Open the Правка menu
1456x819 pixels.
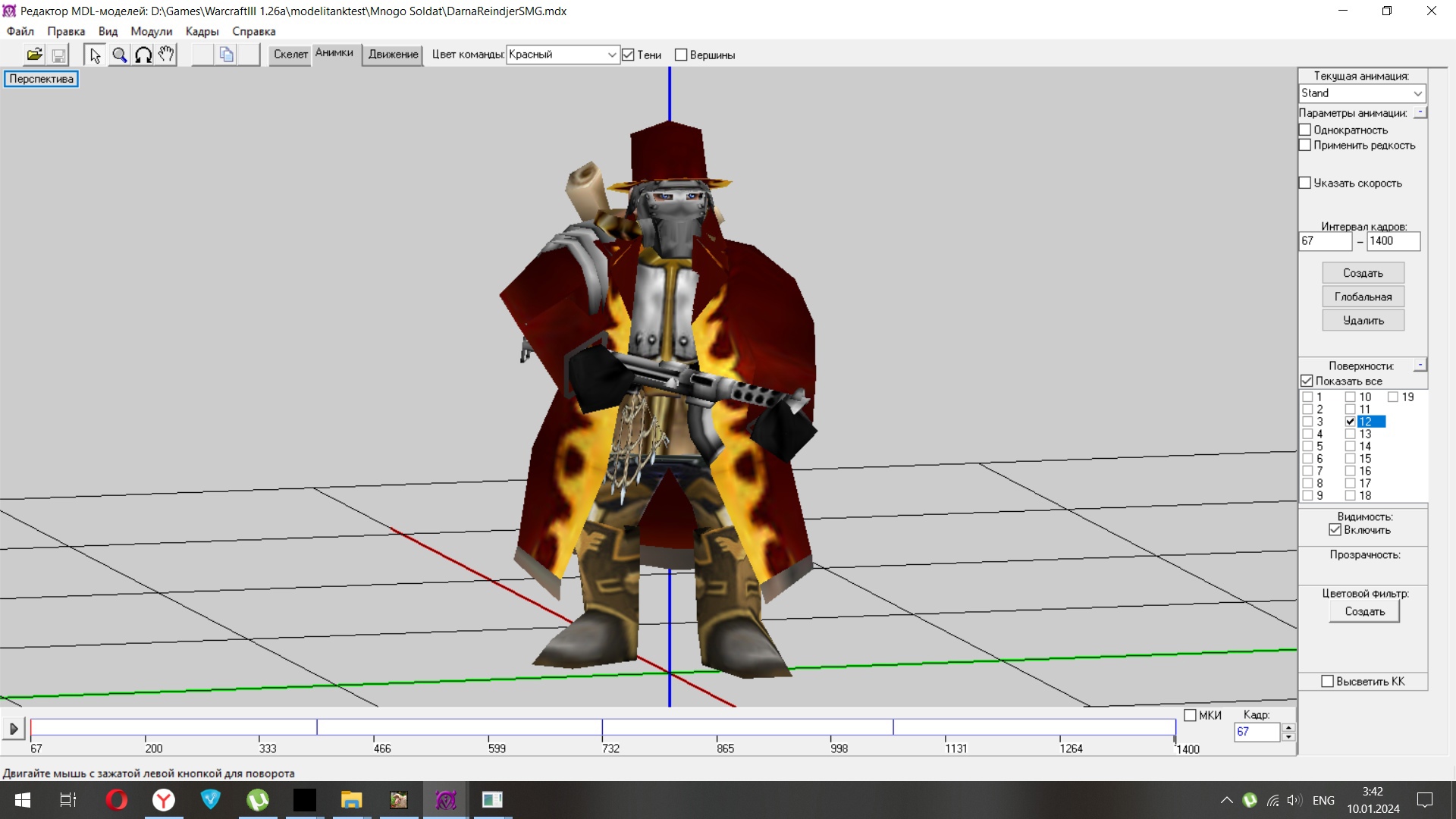66,31
